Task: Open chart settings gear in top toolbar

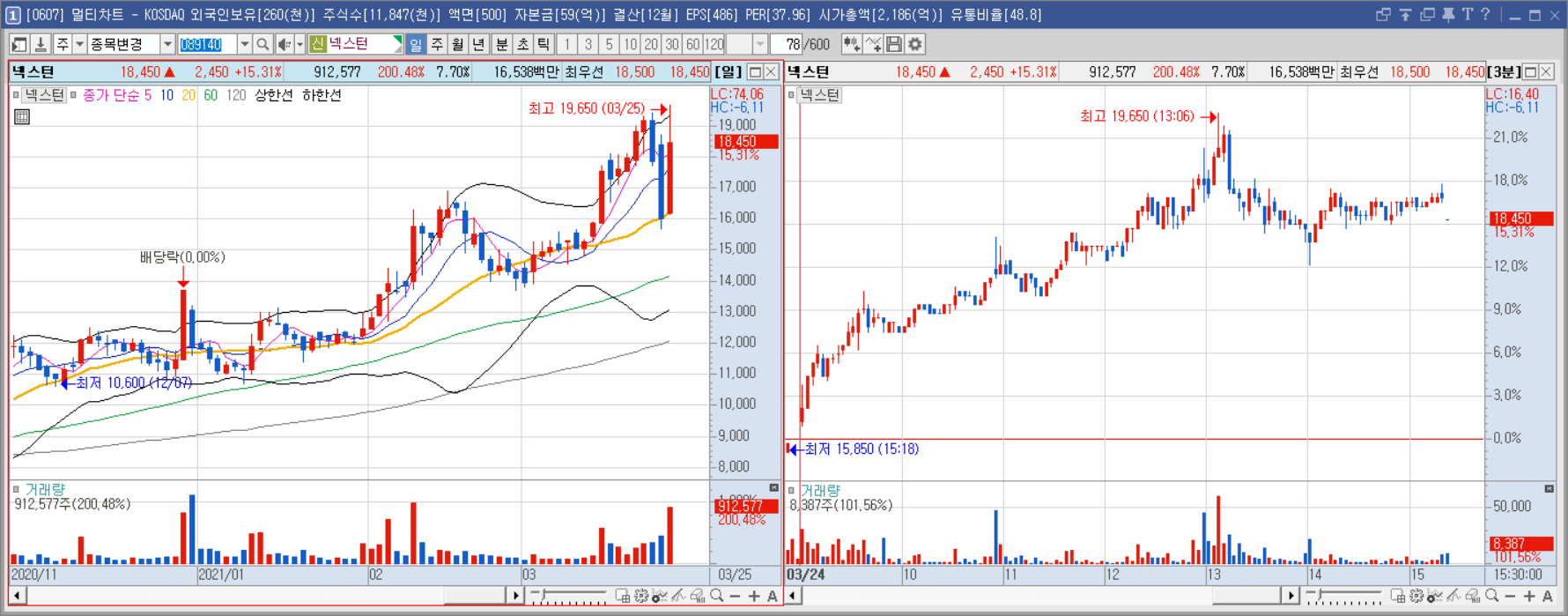Action: pyautogui.click(x=915, y=44)
